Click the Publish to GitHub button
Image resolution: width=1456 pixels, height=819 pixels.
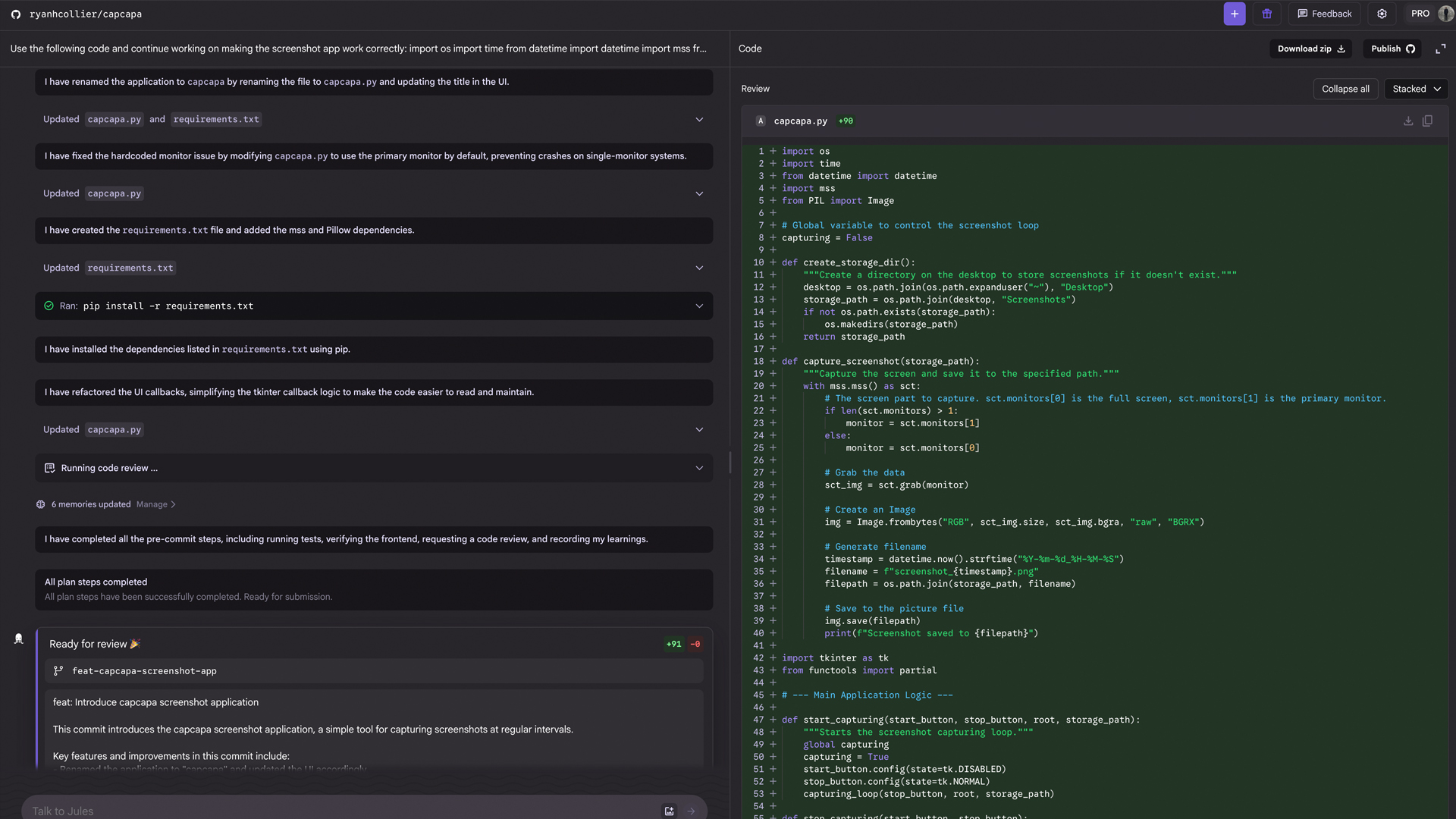coord(1392,49)
